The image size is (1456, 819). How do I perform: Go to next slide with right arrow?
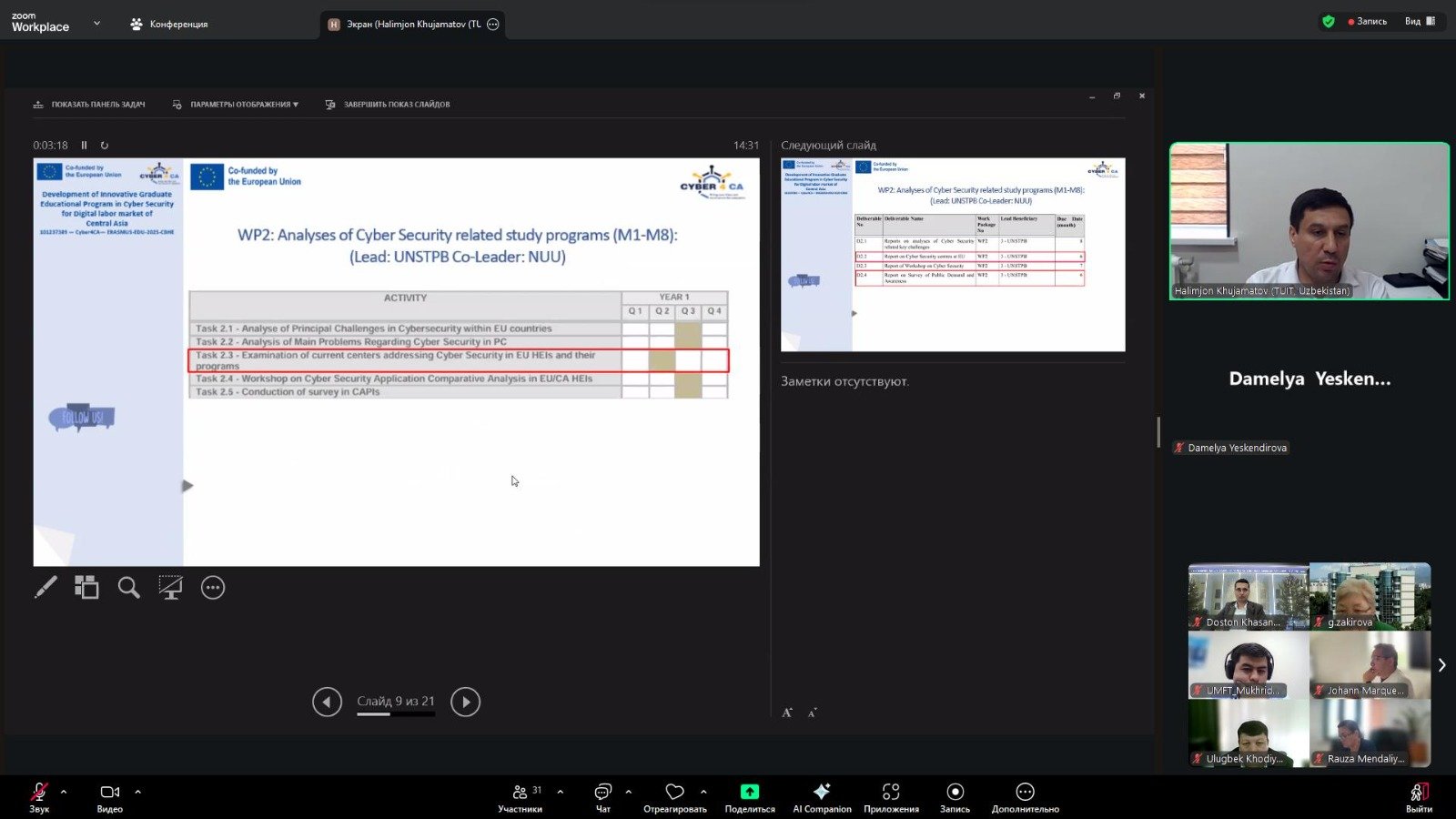tap(465, 702)
